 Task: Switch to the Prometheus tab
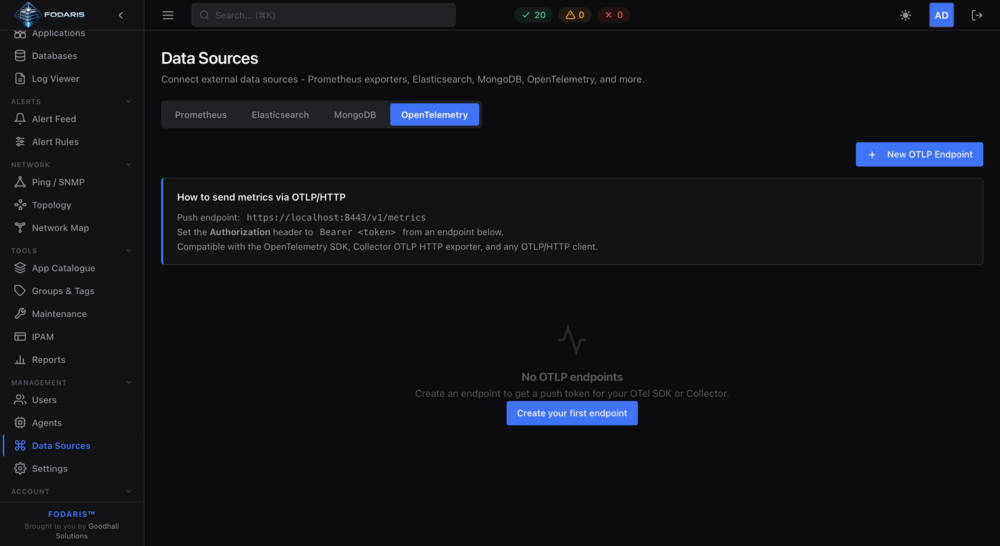tap(201, 115)
